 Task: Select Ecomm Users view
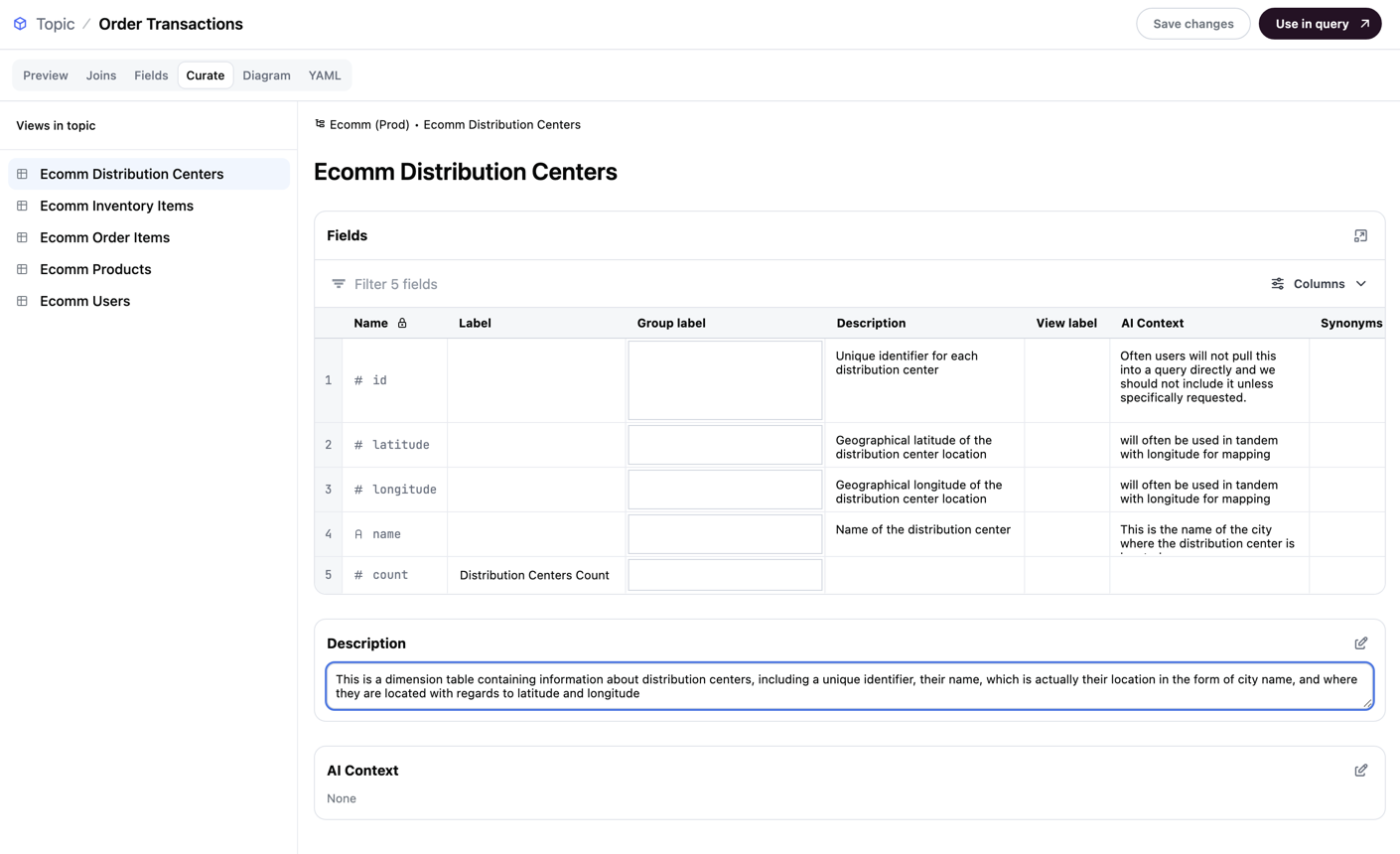point(149,301)
